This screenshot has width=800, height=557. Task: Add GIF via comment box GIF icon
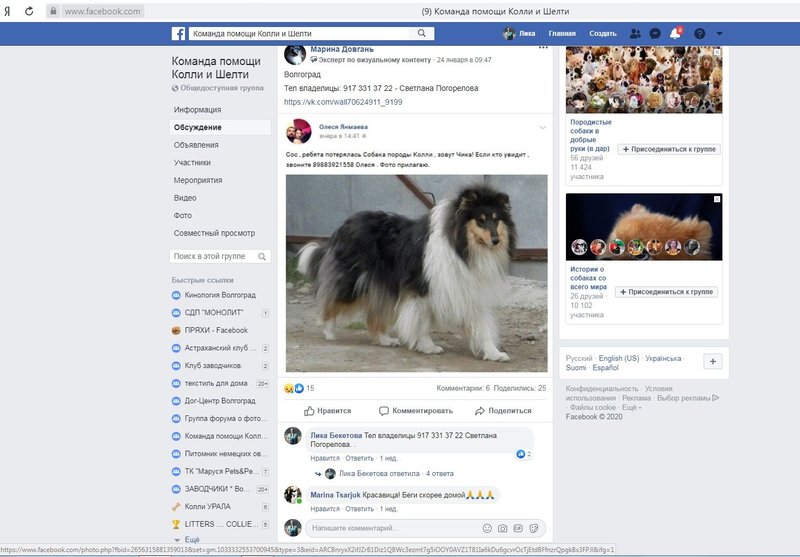coord(518,528)
